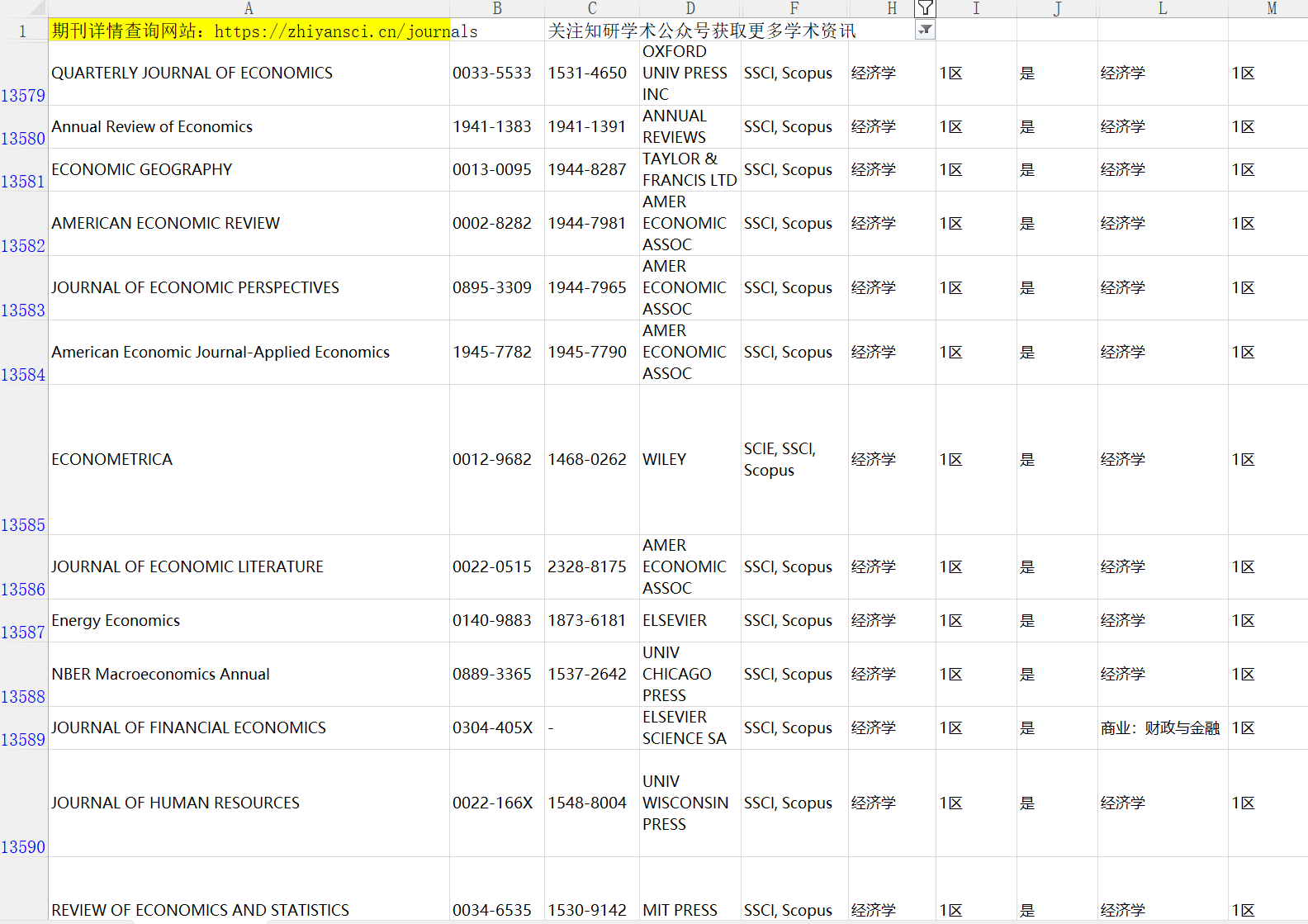Click the "SCIE, SSCI, Scopus" index cell
The height and width of the screenshot is (924, 1308).
(x=794, y=460)
